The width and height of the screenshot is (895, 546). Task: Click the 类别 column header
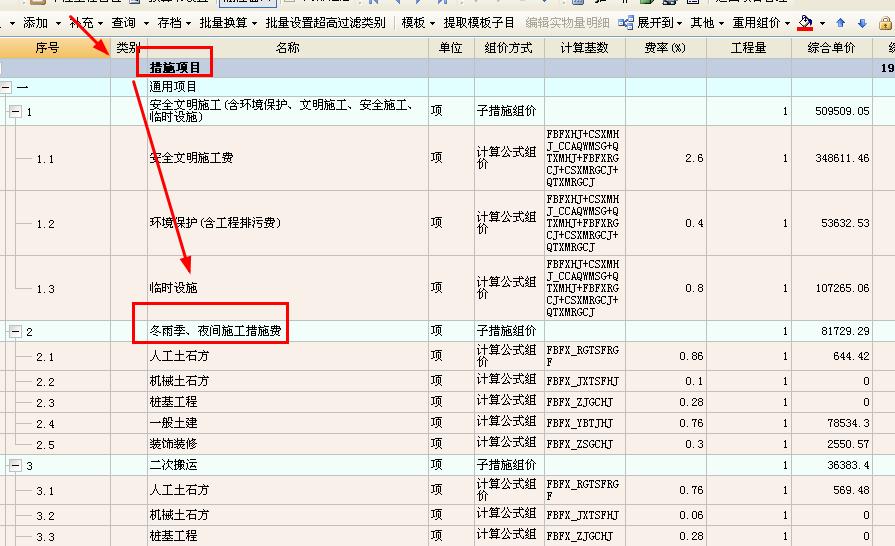click(128, 48)
